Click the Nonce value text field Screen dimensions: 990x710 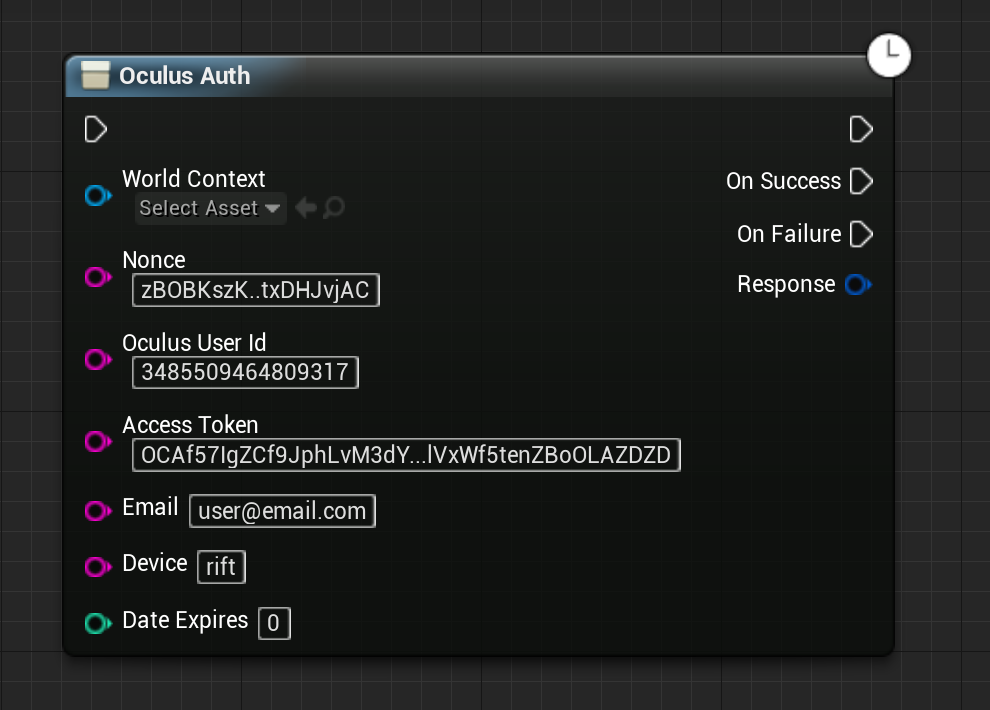tap(255, 291)
